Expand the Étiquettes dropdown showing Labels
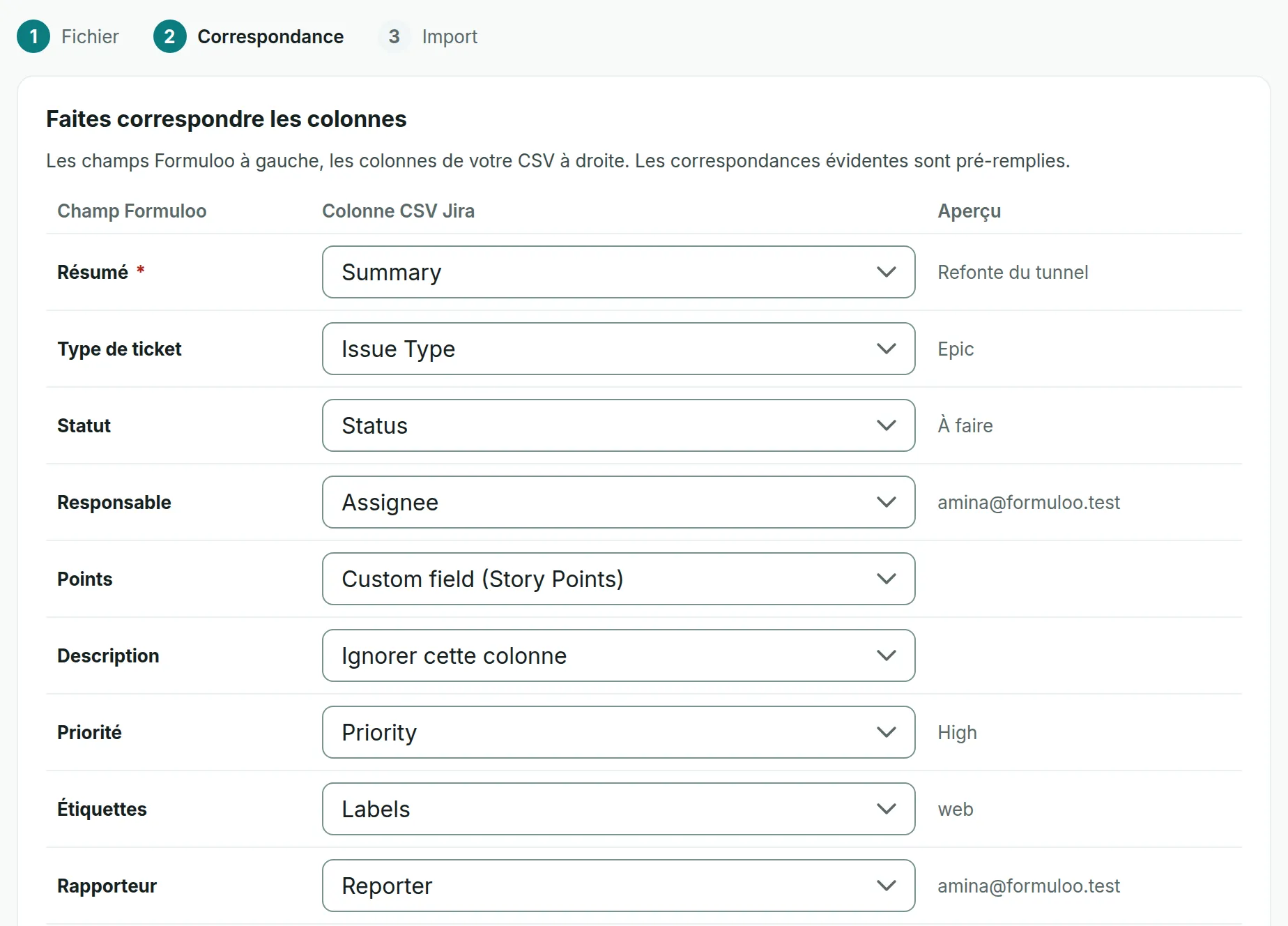 click(x=618, y=809)
